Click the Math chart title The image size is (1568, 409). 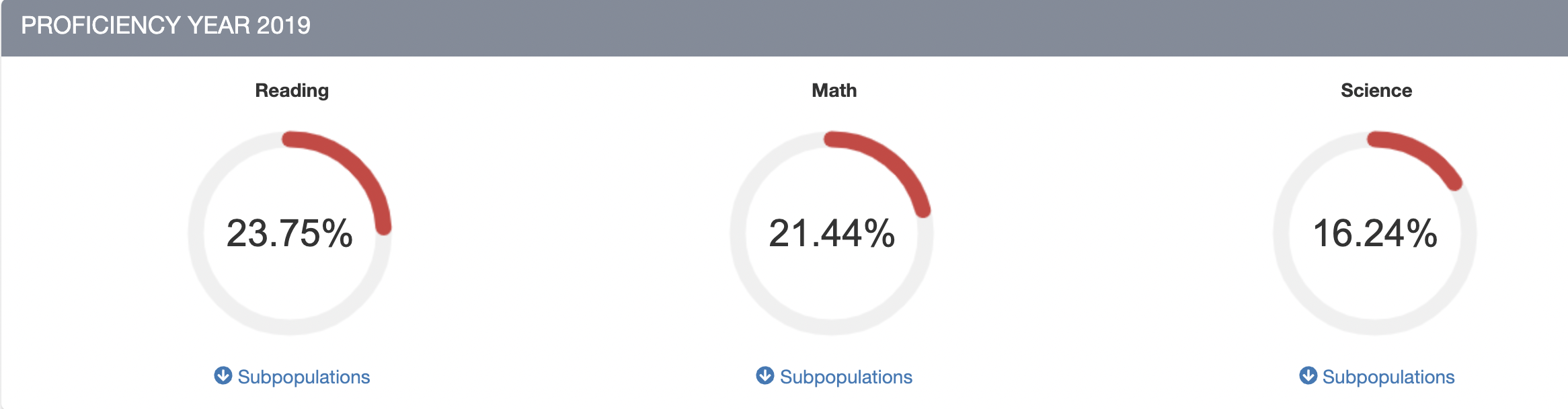pos(834,90)
